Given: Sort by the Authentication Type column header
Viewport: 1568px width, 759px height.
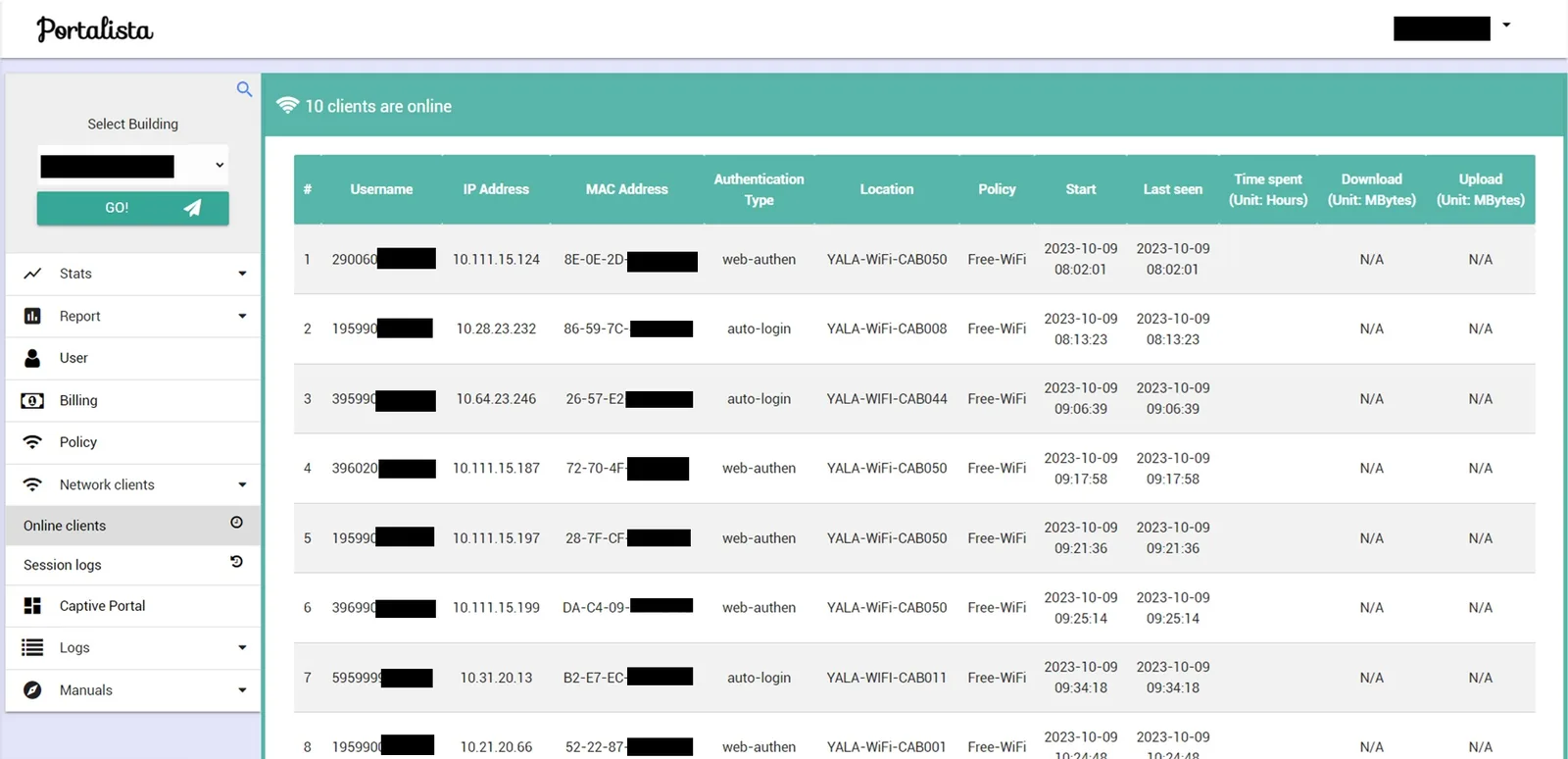Looking at the screenshot, I should (759, 189).
